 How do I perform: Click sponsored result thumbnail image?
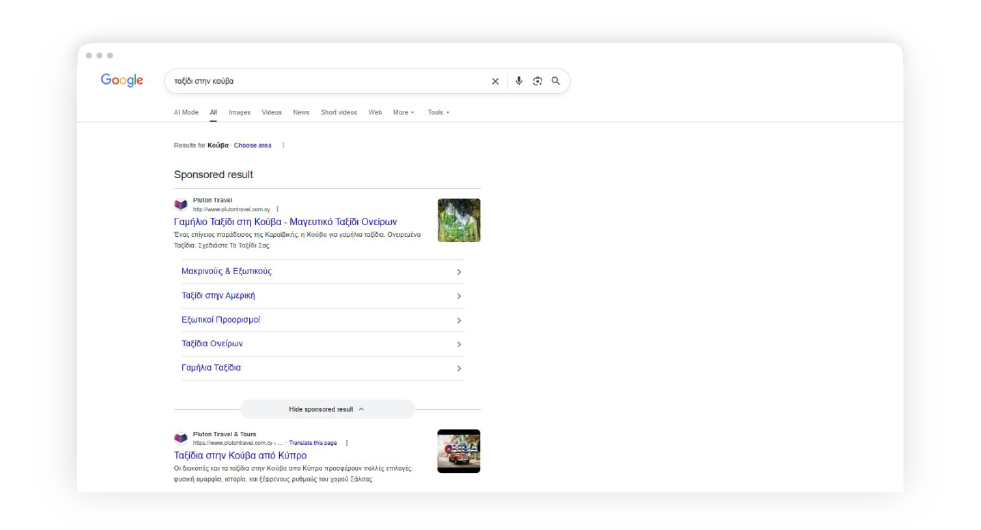click(459, 220)
